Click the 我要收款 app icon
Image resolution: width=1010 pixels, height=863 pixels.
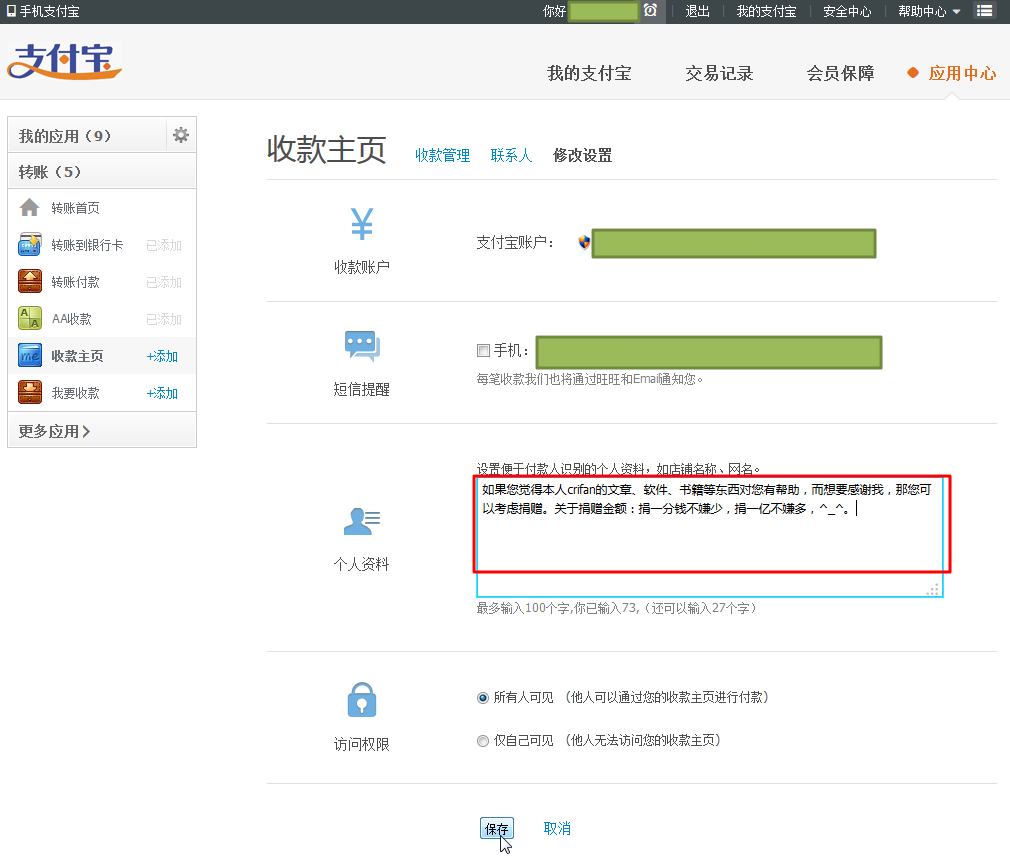(x=30, y=392)
